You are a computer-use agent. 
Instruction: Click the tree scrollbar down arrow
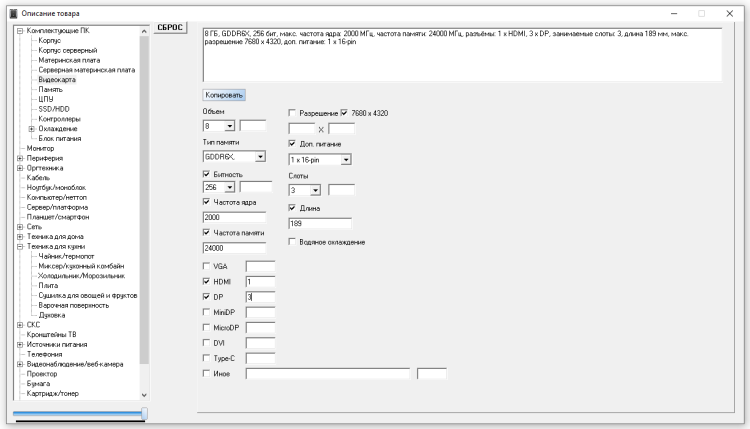pyautogui.click(x=145, y=394)
